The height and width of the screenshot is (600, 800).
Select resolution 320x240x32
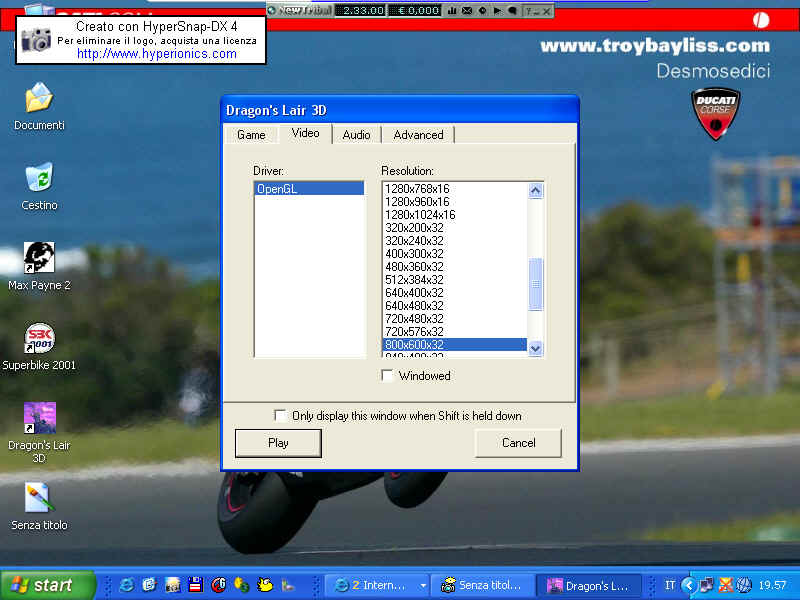(455, 241)
